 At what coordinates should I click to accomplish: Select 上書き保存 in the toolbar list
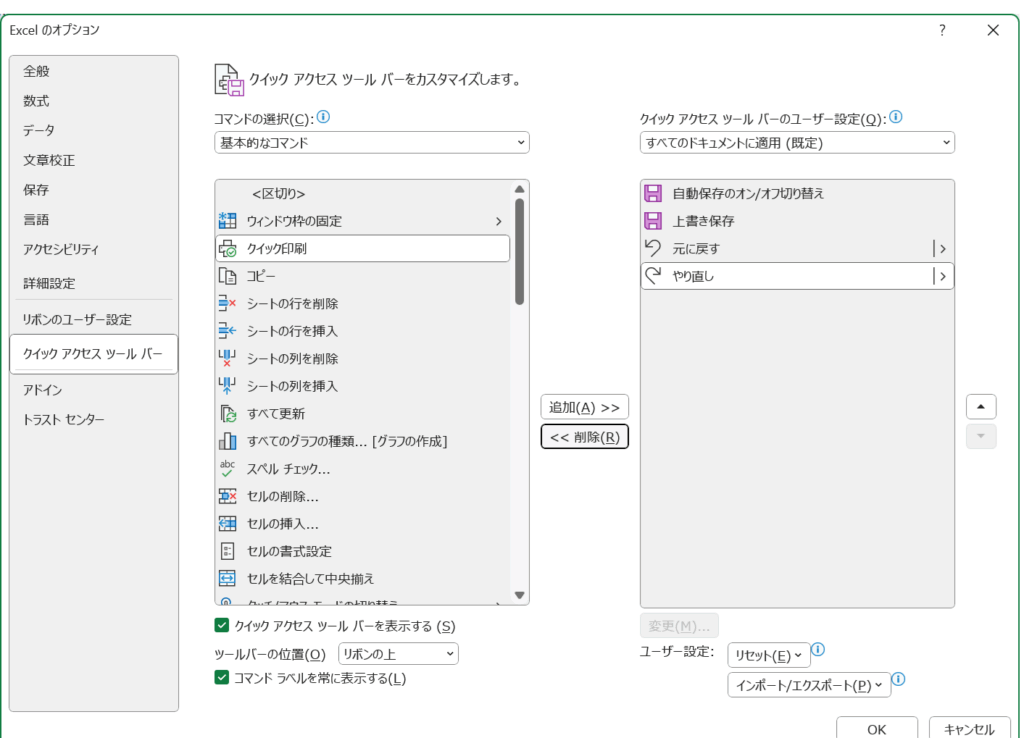(797, 221)
